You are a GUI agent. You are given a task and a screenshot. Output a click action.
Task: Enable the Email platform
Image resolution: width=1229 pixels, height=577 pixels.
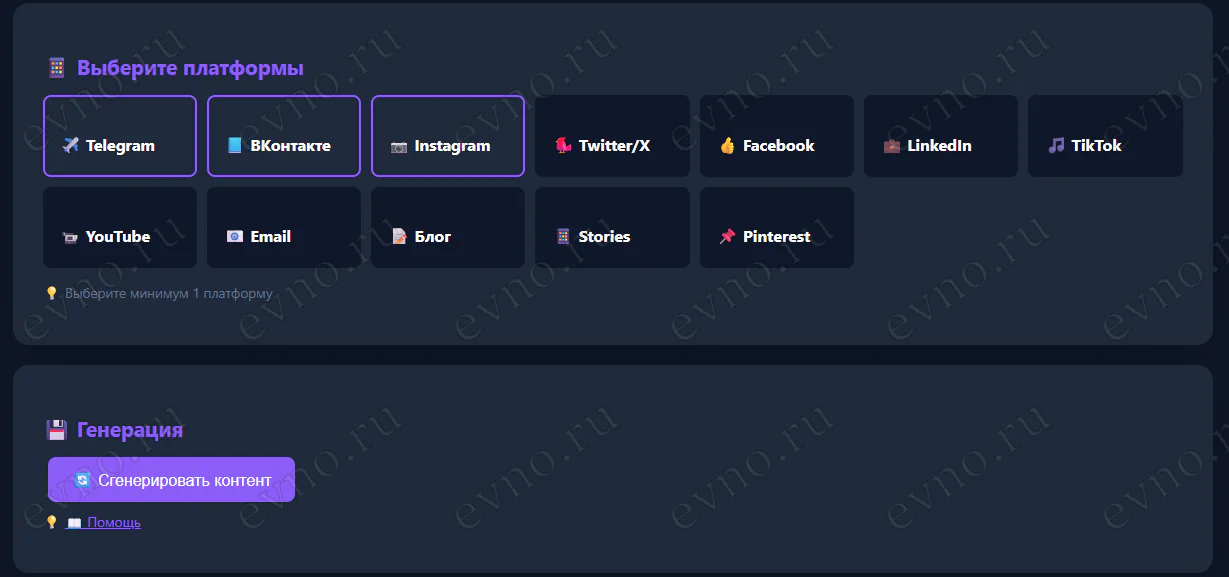click(x=284, y=227)
